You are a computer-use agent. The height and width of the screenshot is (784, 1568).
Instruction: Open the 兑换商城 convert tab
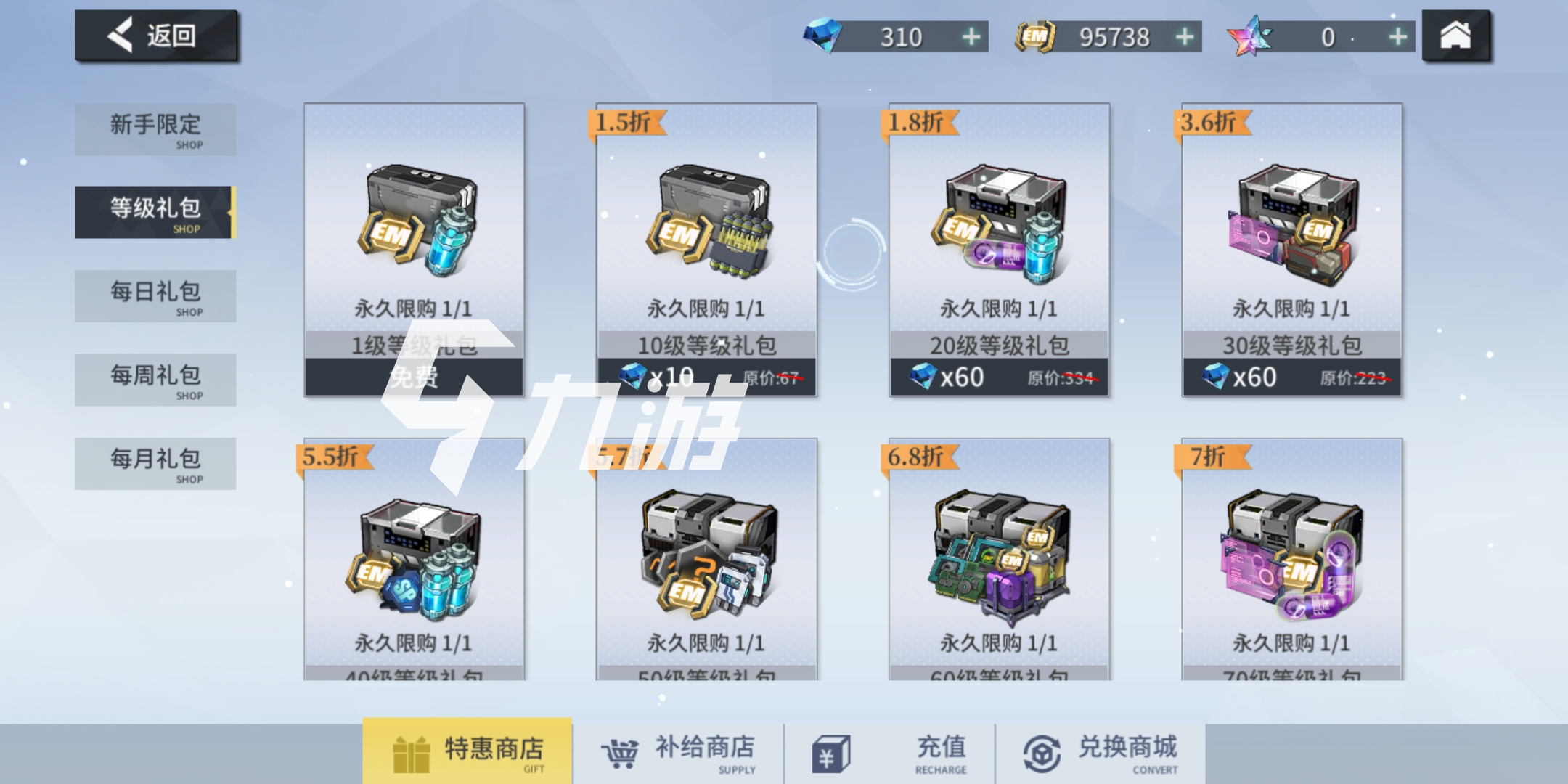click(x=1101, y=754)
